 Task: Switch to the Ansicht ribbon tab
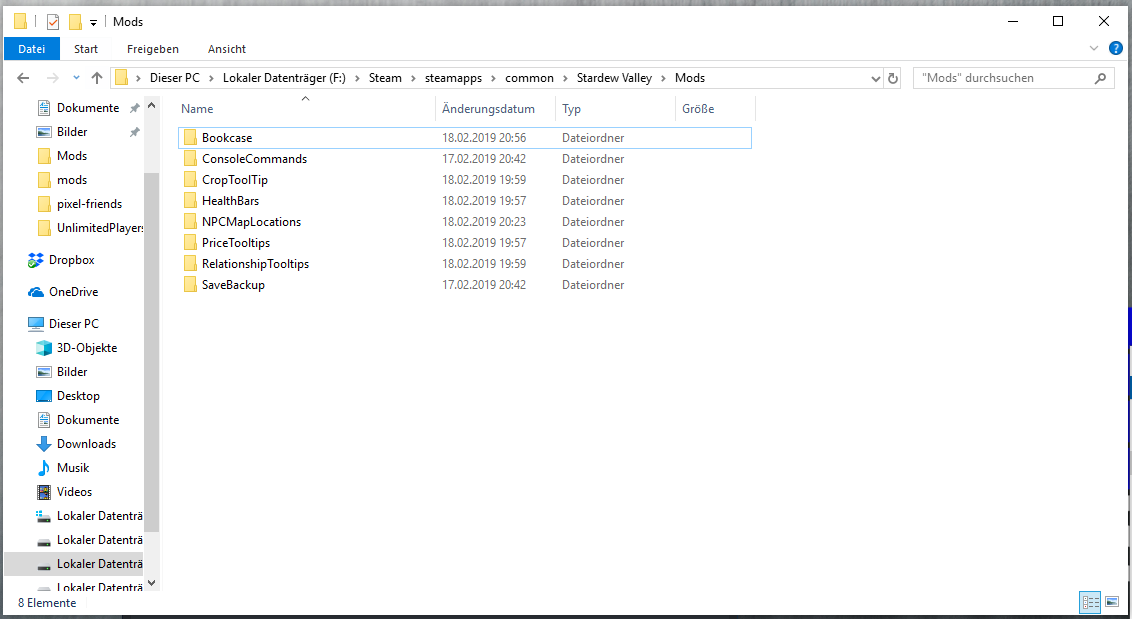(227, 49)
